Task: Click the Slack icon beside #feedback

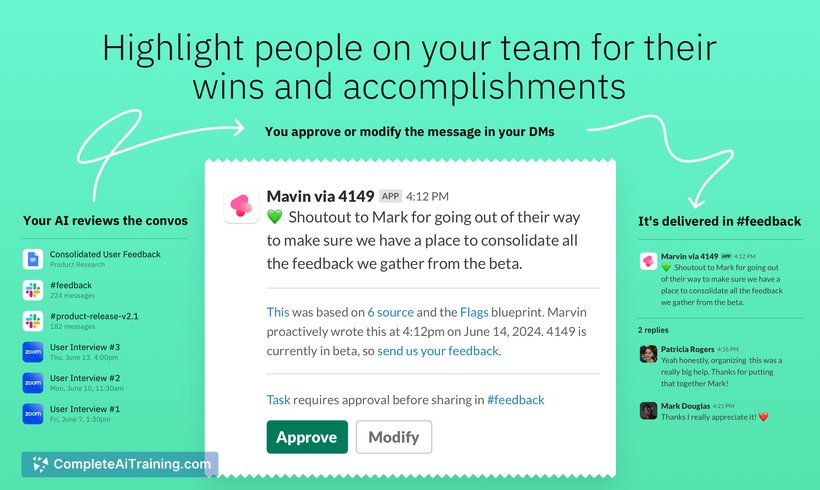Action: pyautogui.click(x=32, y=290)
